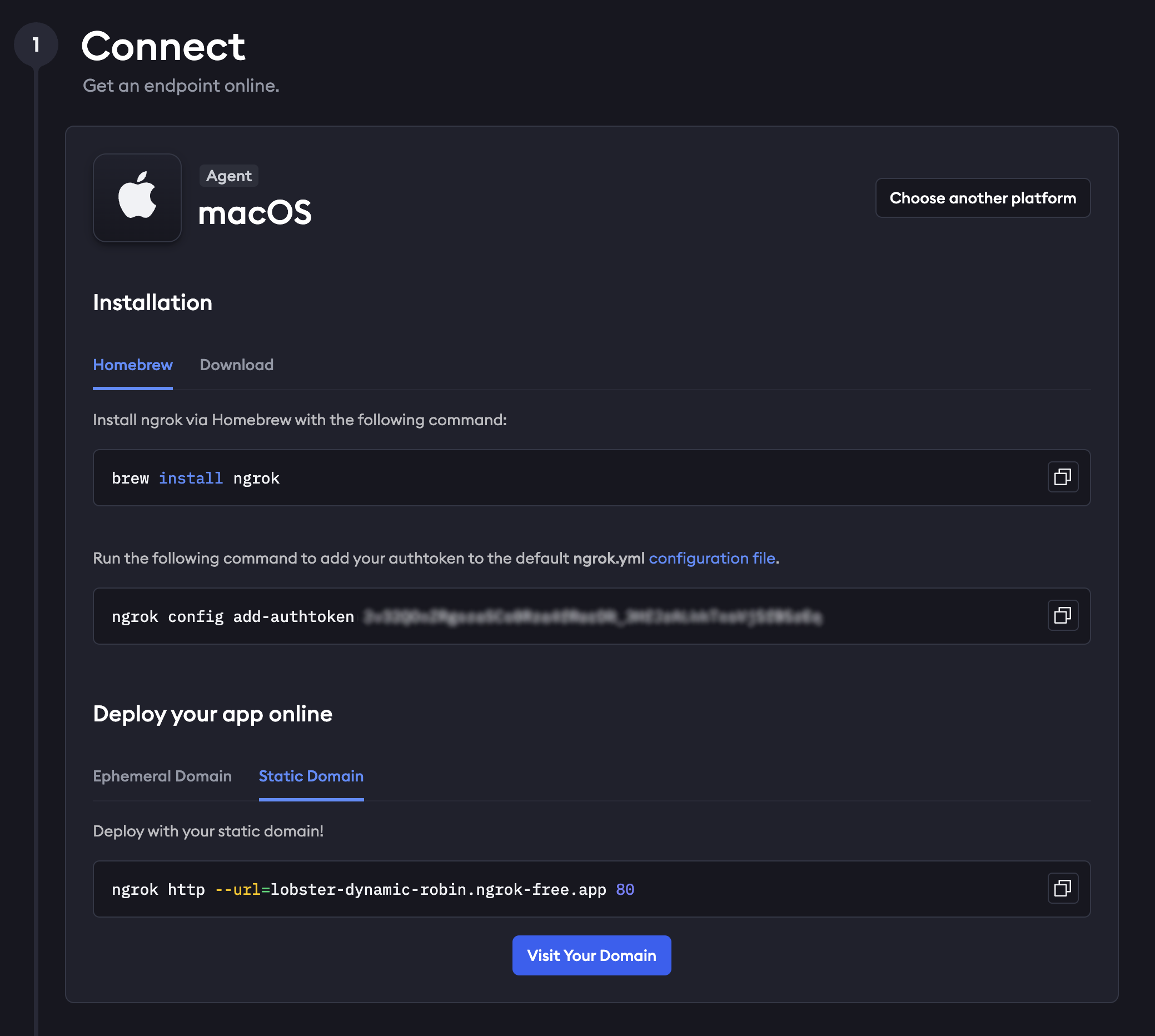Click the Apple logo platform icon

(x=137, y=197)
